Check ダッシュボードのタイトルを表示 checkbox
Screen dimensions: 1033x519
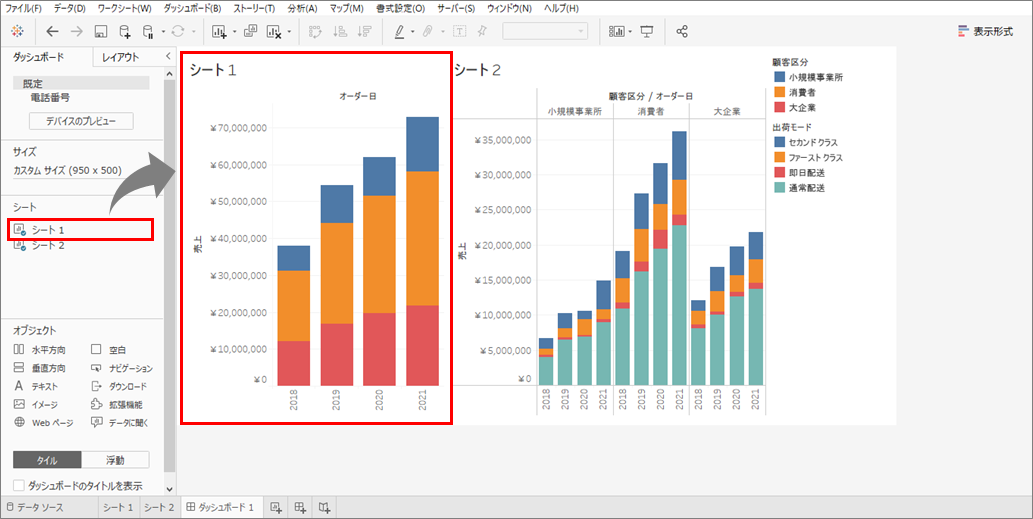(18, 486)
